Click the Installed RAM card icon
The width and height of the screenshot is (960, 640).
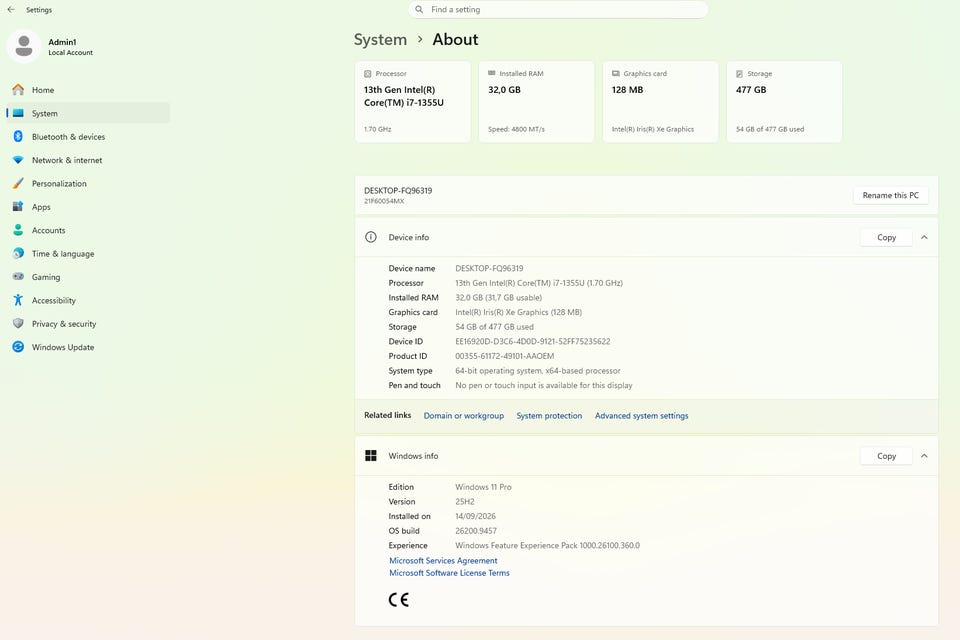point(492,73)
